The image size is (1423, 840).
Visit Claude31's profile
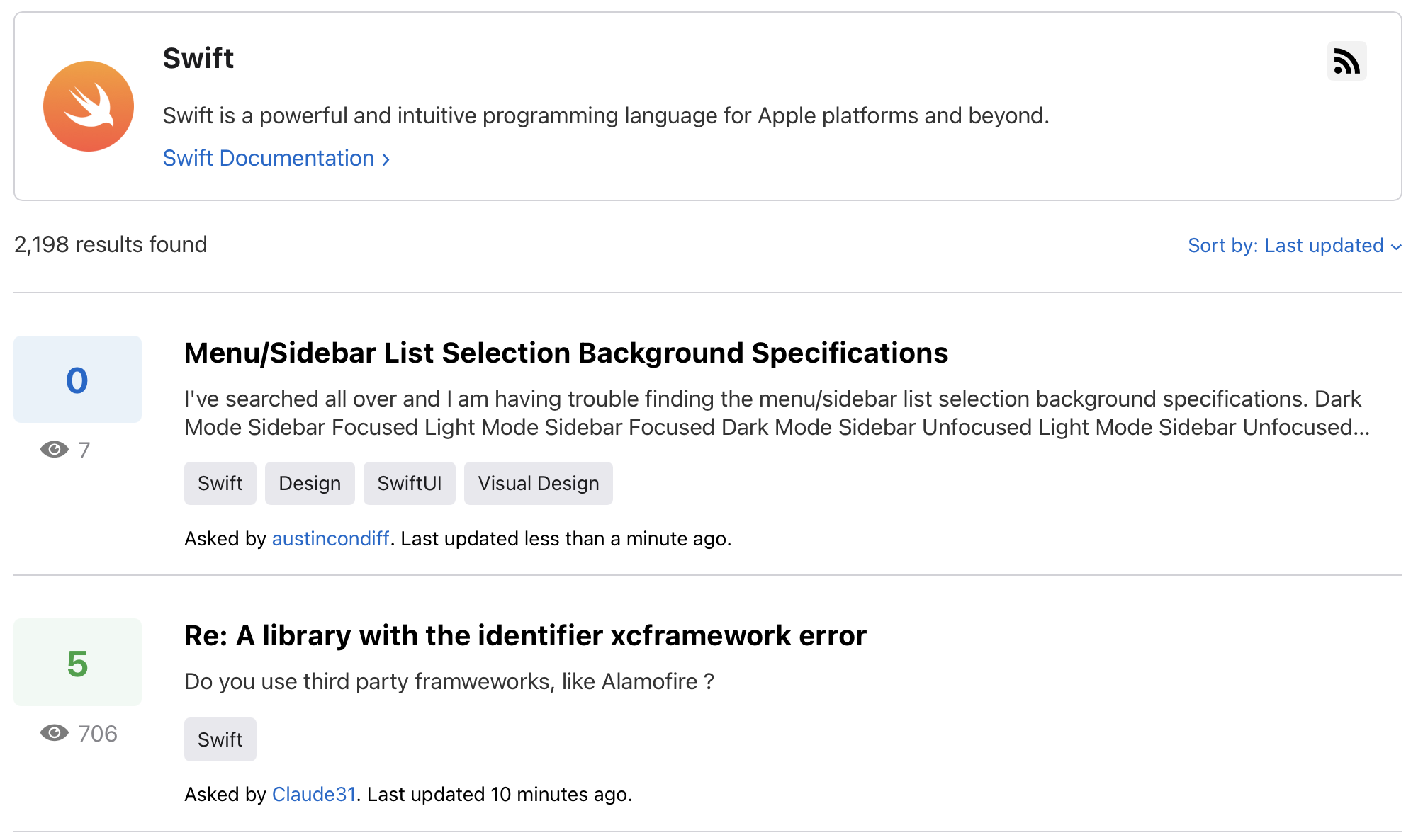click(313, 795)
